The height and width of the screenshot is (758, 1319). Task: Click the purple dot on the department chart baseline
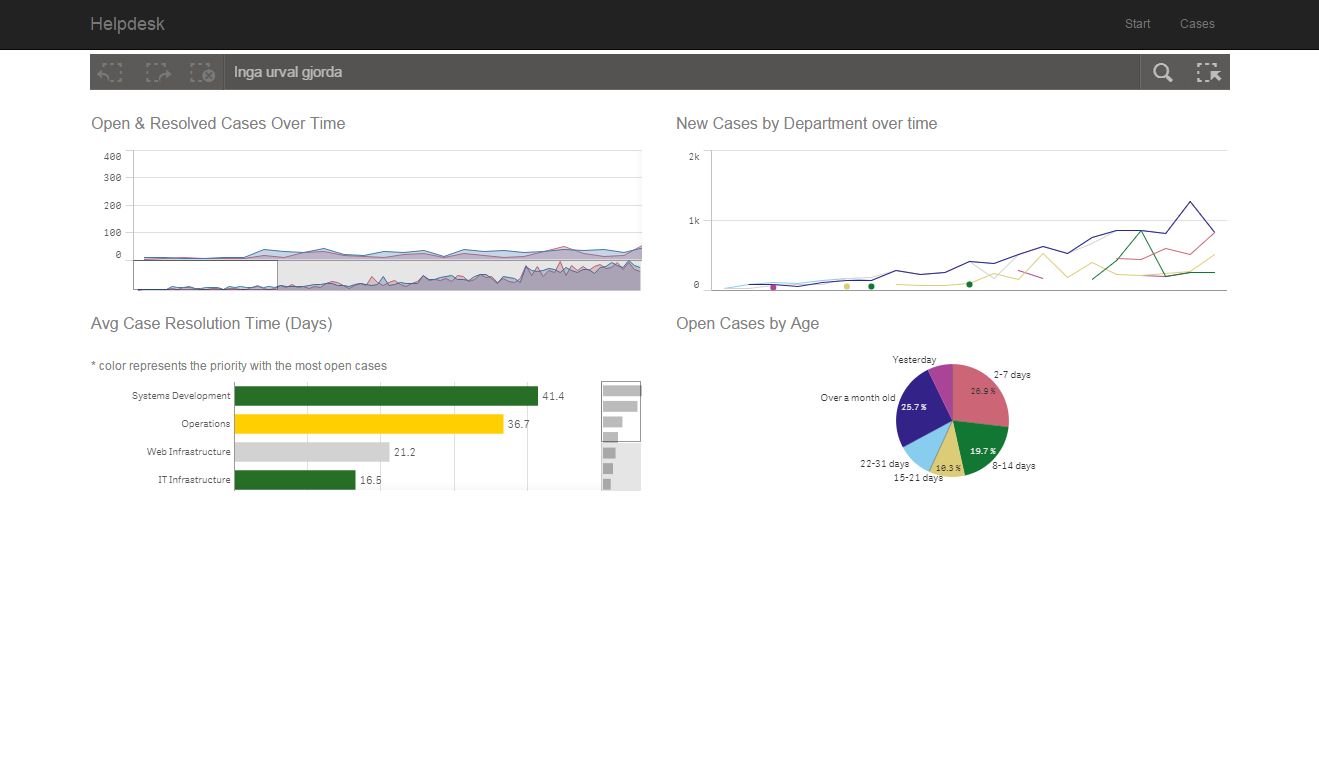773,288
